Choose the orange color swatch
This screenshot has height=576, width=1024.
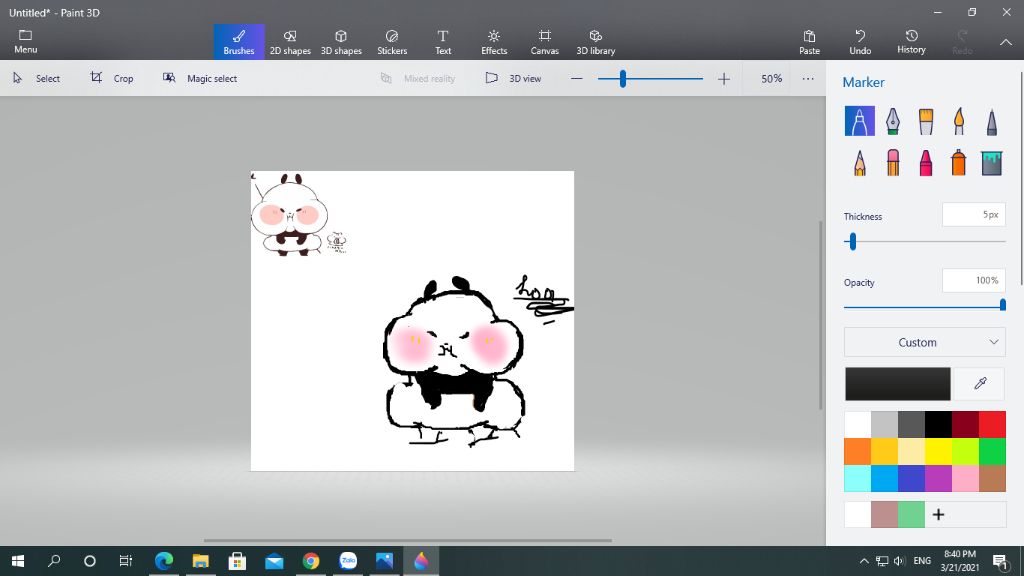point(857,451)
